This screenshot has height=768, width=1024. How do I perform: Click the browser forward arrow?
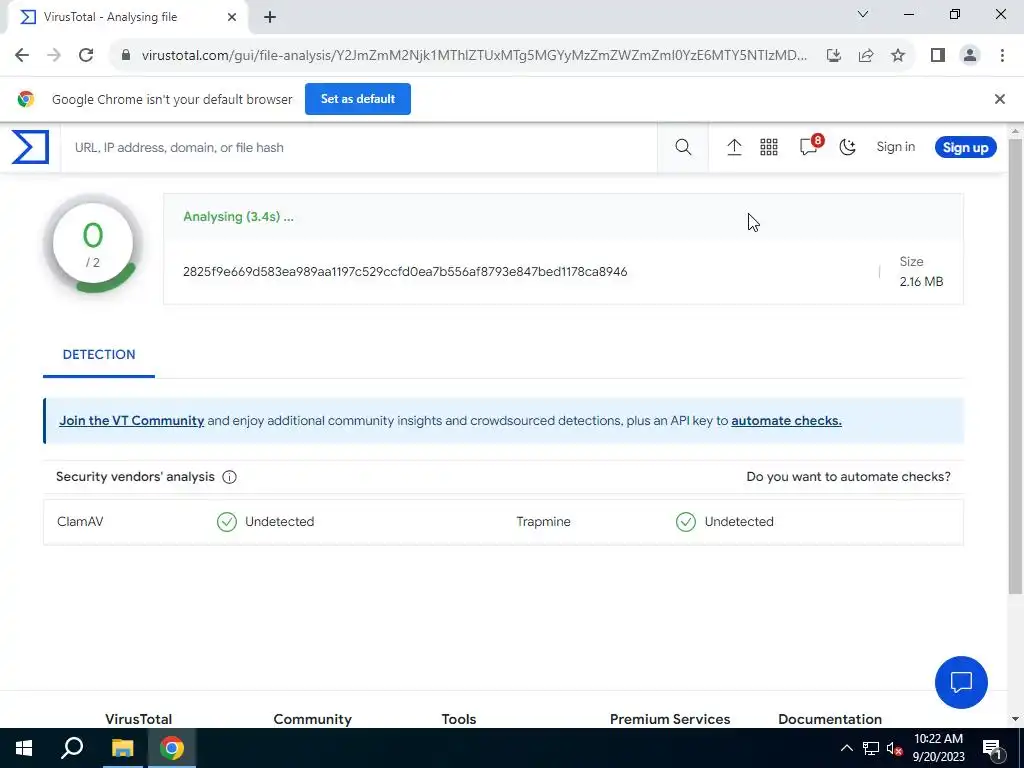click(x=54, y=55)
